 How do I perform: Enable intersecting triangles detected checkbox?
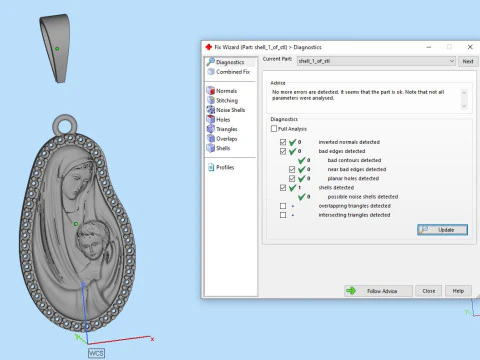click(x=283, y=215)
